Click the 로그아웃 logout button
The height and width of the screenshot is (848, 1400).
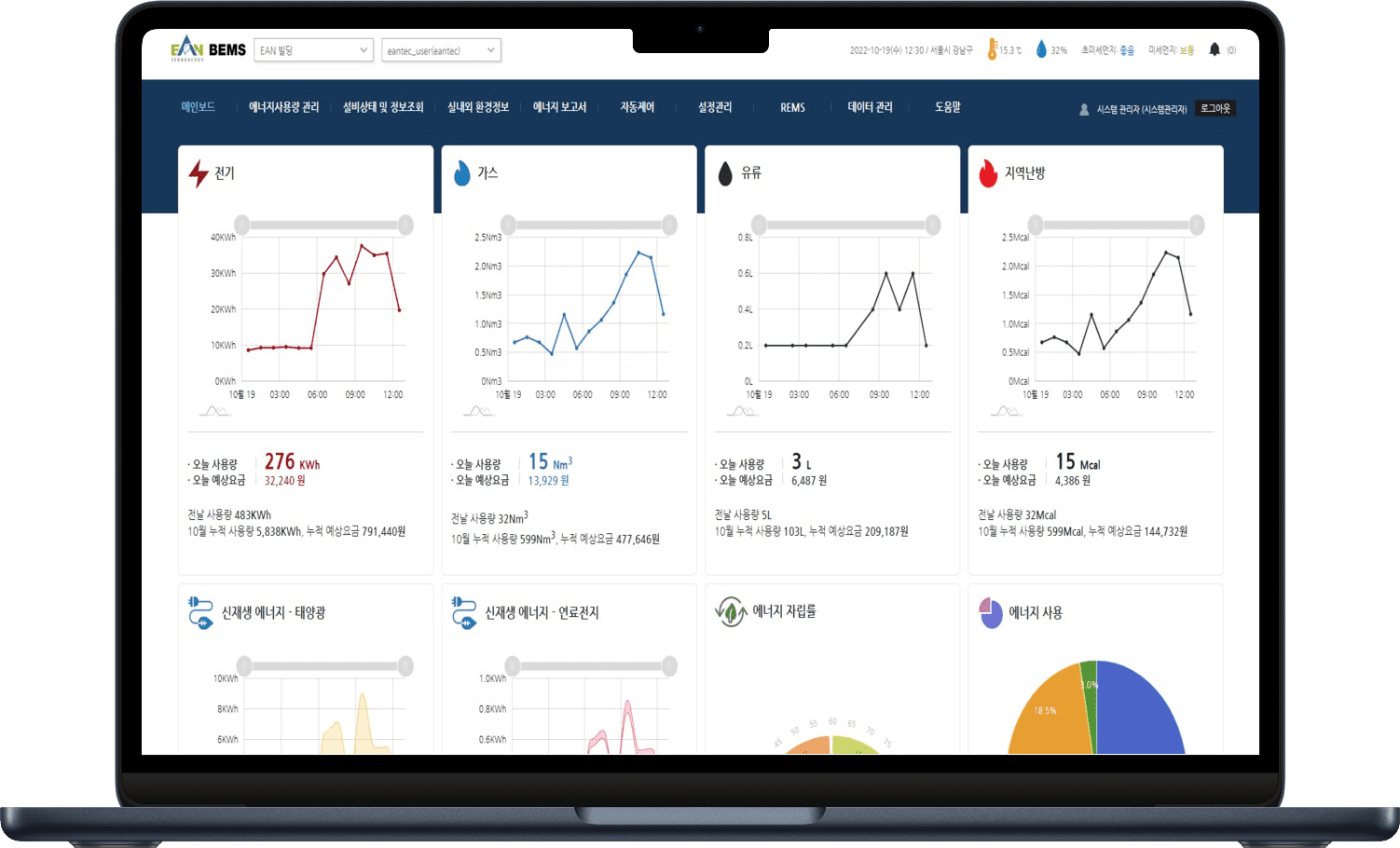(x=1215, y=108)
